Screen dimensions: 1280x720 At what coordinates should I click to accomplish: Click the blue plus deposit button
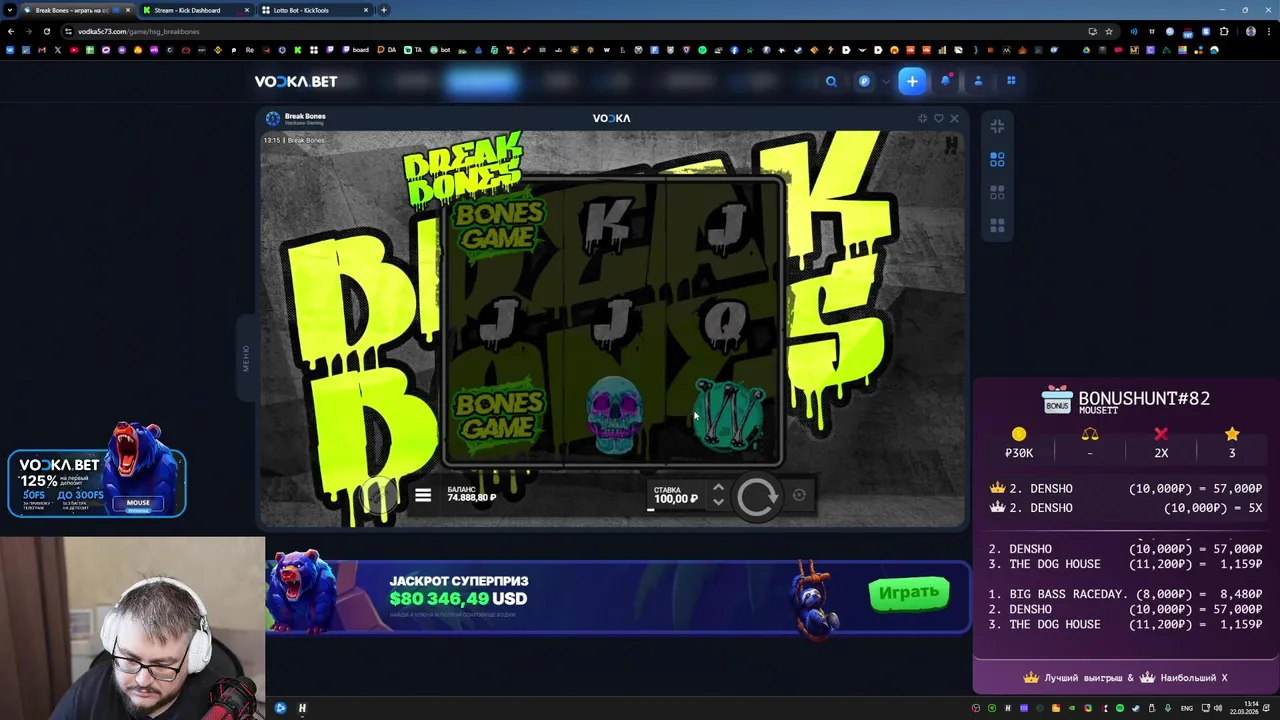pos(912,82)
